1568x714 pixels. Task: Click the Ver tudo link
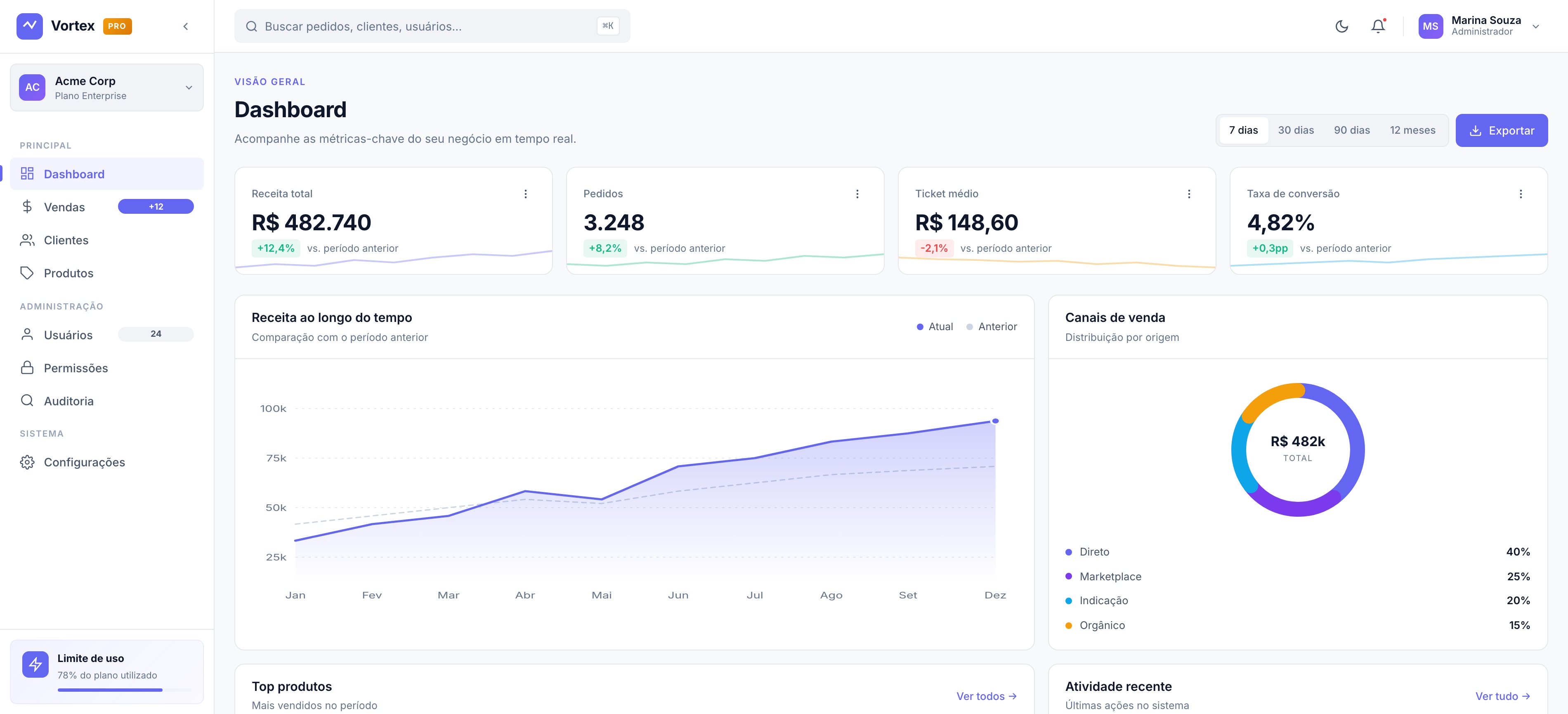tap(1502, 696)
